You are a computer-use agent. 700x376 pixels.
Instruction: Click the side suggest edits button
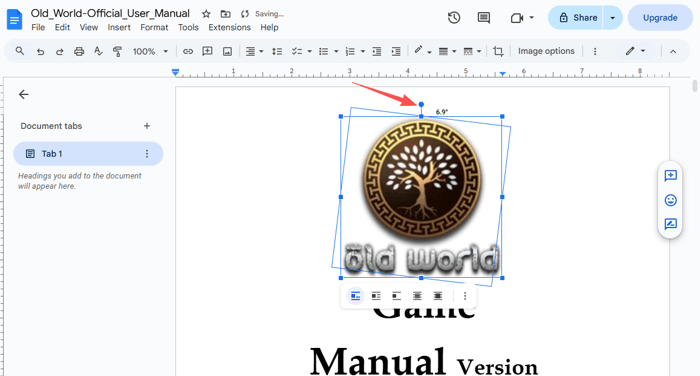671,224
